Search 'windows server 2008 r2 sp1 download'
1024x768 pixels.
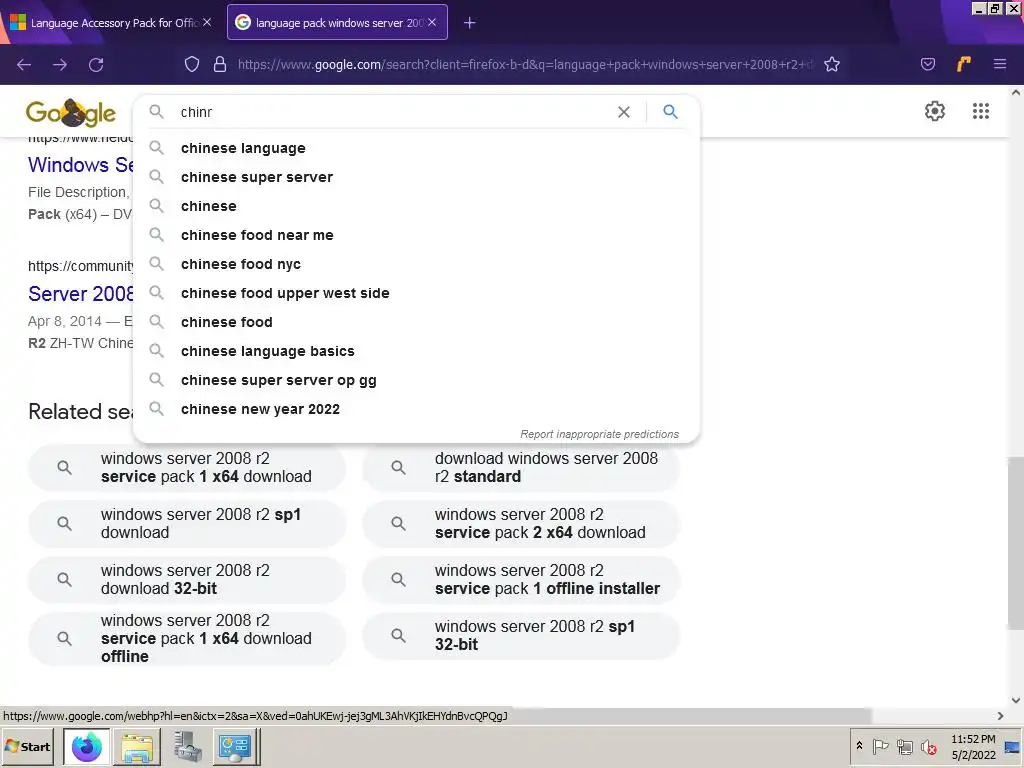187,523
